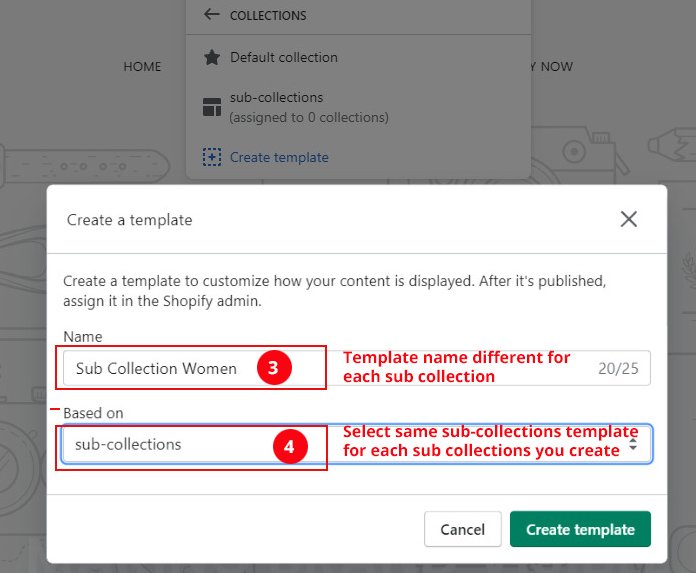696x573 pixels.
Task: Click the COLLECTIONS header title
Action: [268, 16]
